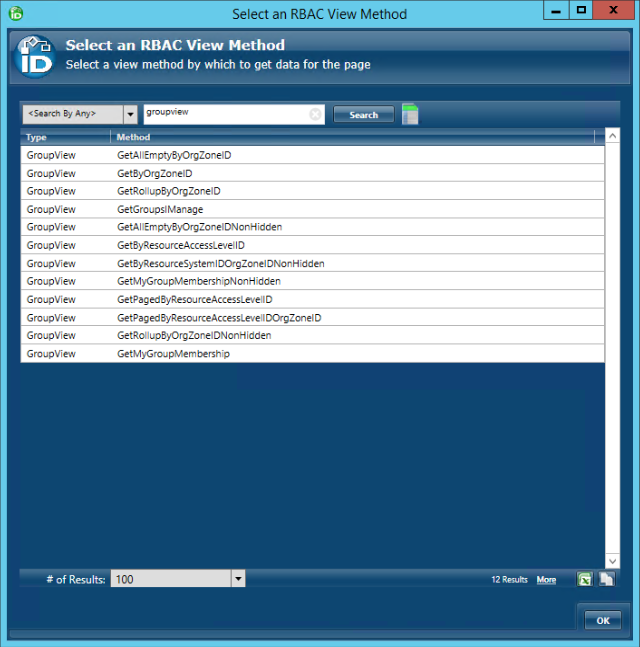The image size is (640, 647).
Task: Select the GetGroupsIManage row
Action: click(160, 210)
